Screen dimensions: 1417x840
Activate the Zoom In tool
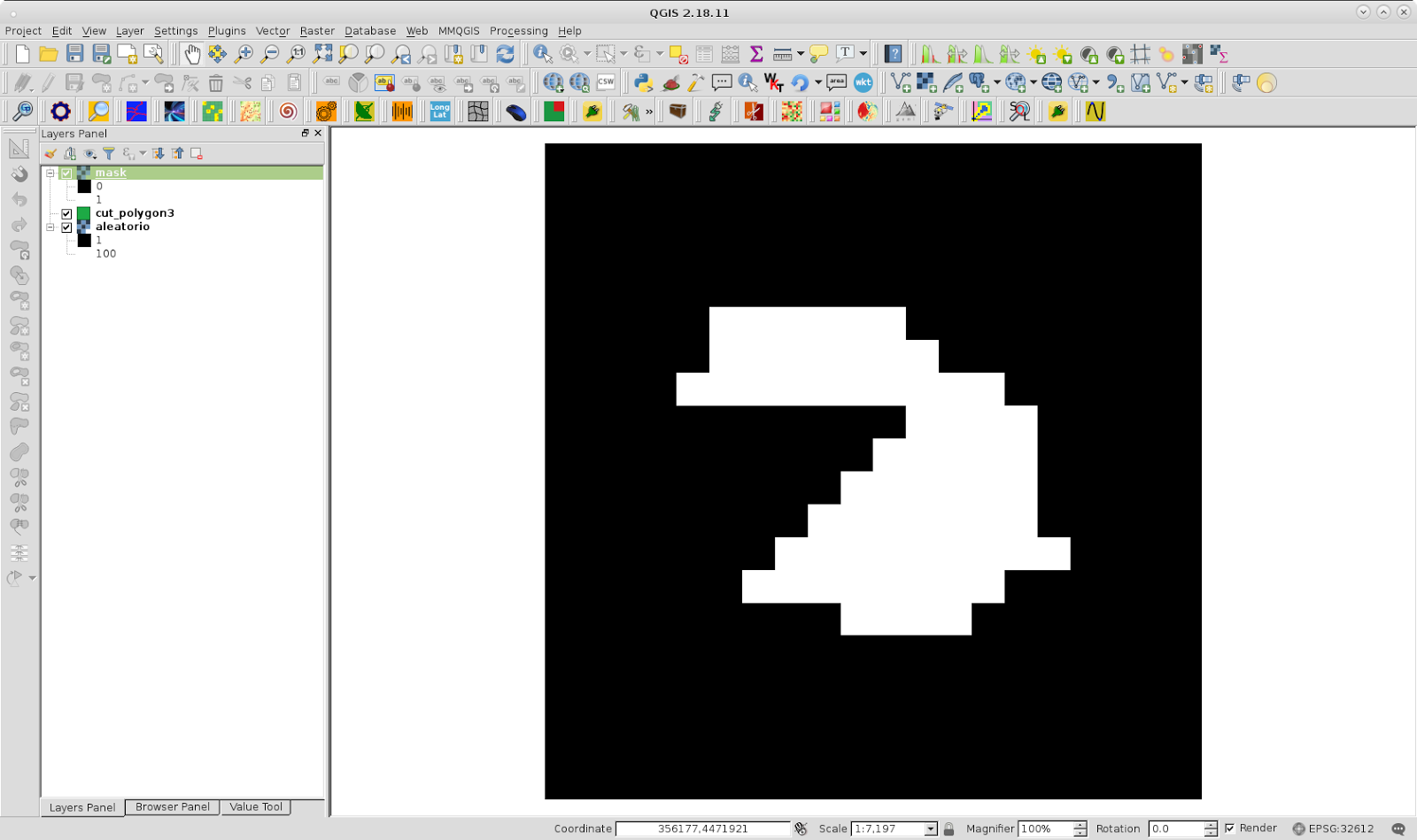pyautogui.click(x=244, y=53)
